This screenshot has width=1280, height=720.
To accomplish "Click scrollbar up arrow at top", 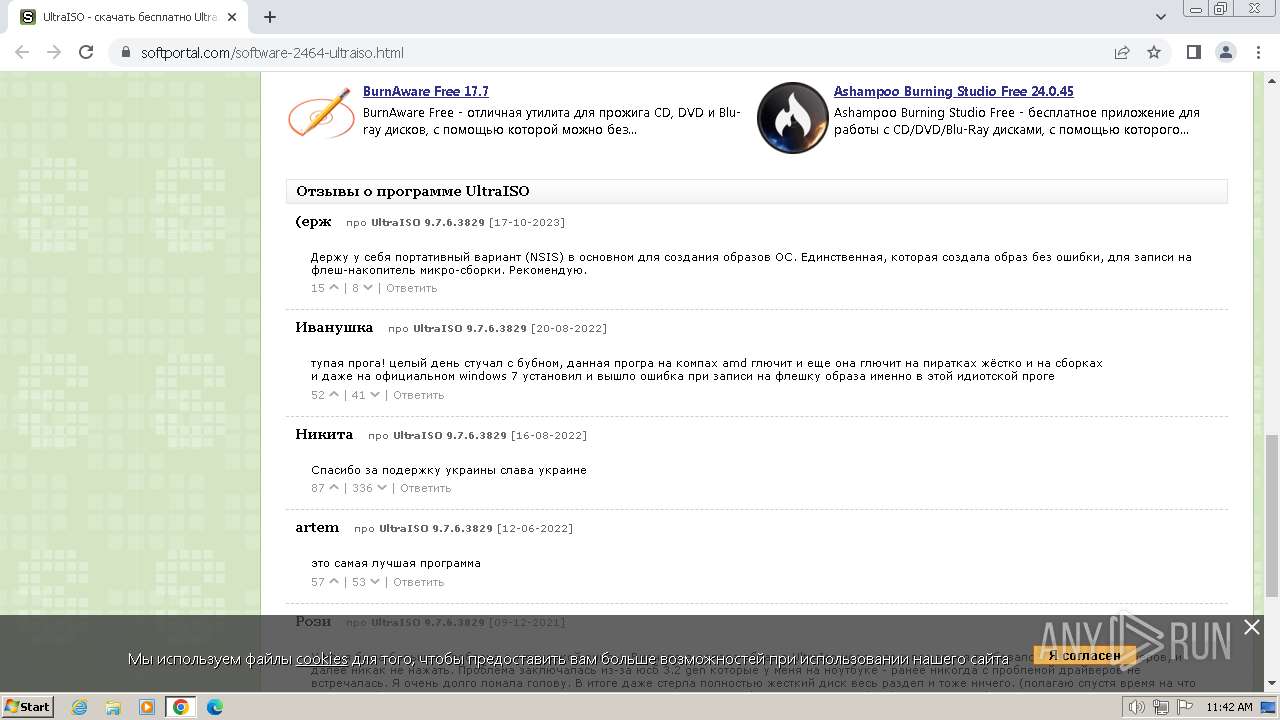I will coord(1271,80).
